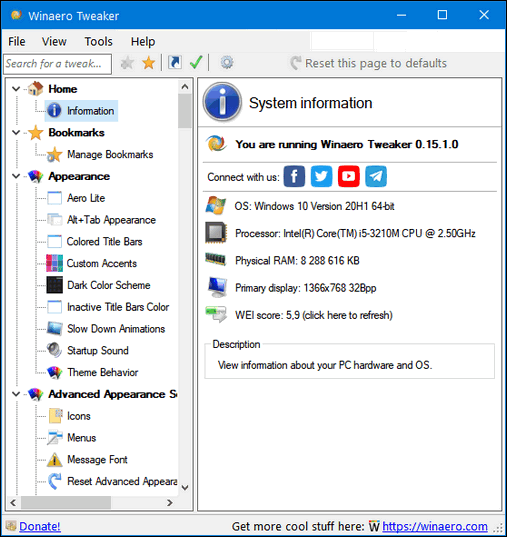The image size is (507, 537).
Task: Click the horizontal scrollbar right arrow
Action: [170, 503]
